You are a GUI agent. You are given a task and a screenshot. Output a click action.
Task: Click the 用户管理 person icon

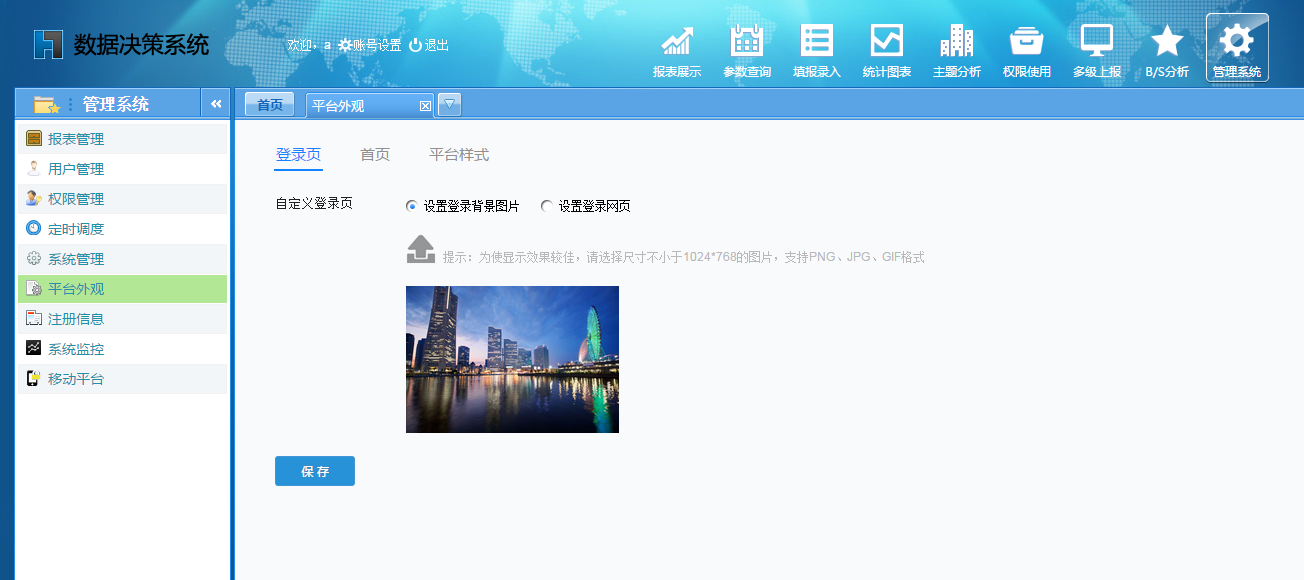pos(34,169)
